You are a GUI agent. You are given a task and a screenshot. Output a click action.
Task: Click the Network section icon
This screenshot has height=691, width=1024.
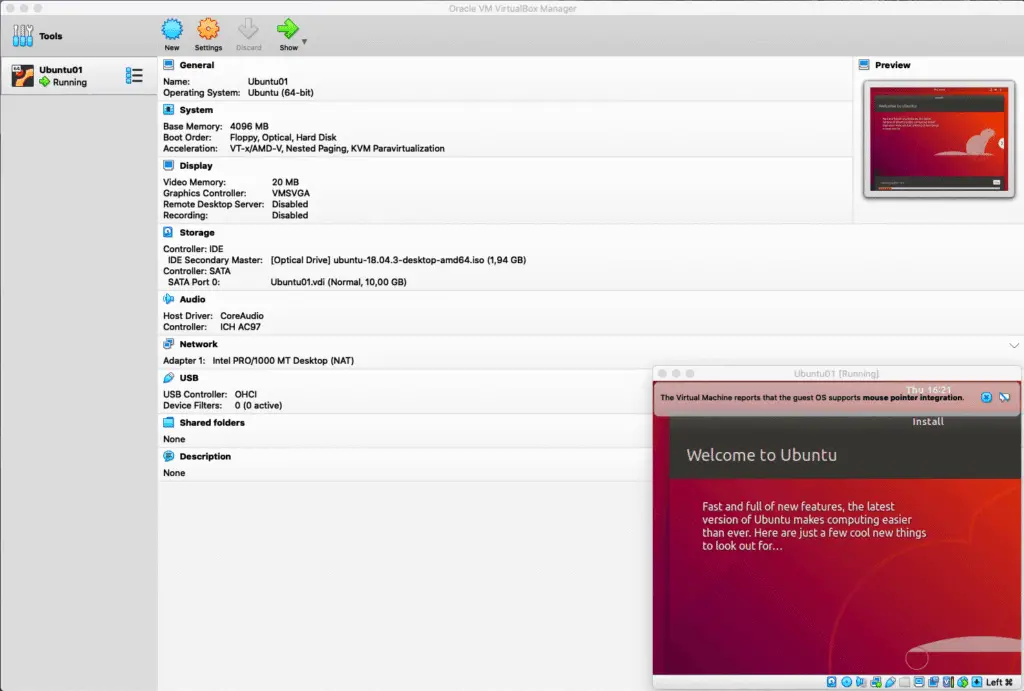(x=168, y=344)
